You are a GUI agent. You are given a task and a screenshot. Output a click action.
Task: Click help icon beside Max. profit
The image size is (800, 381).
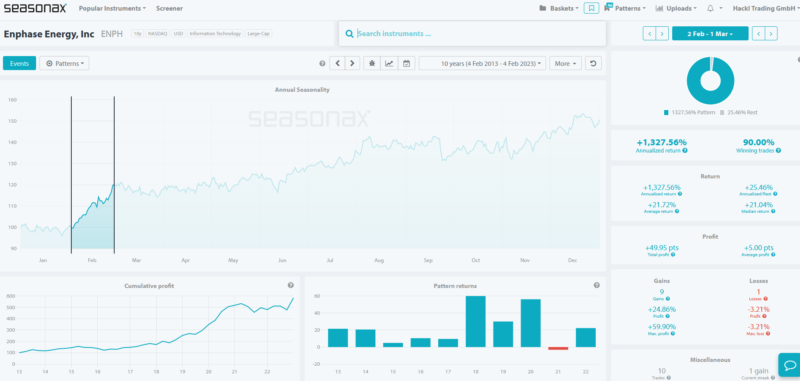(x=673, y=334)
